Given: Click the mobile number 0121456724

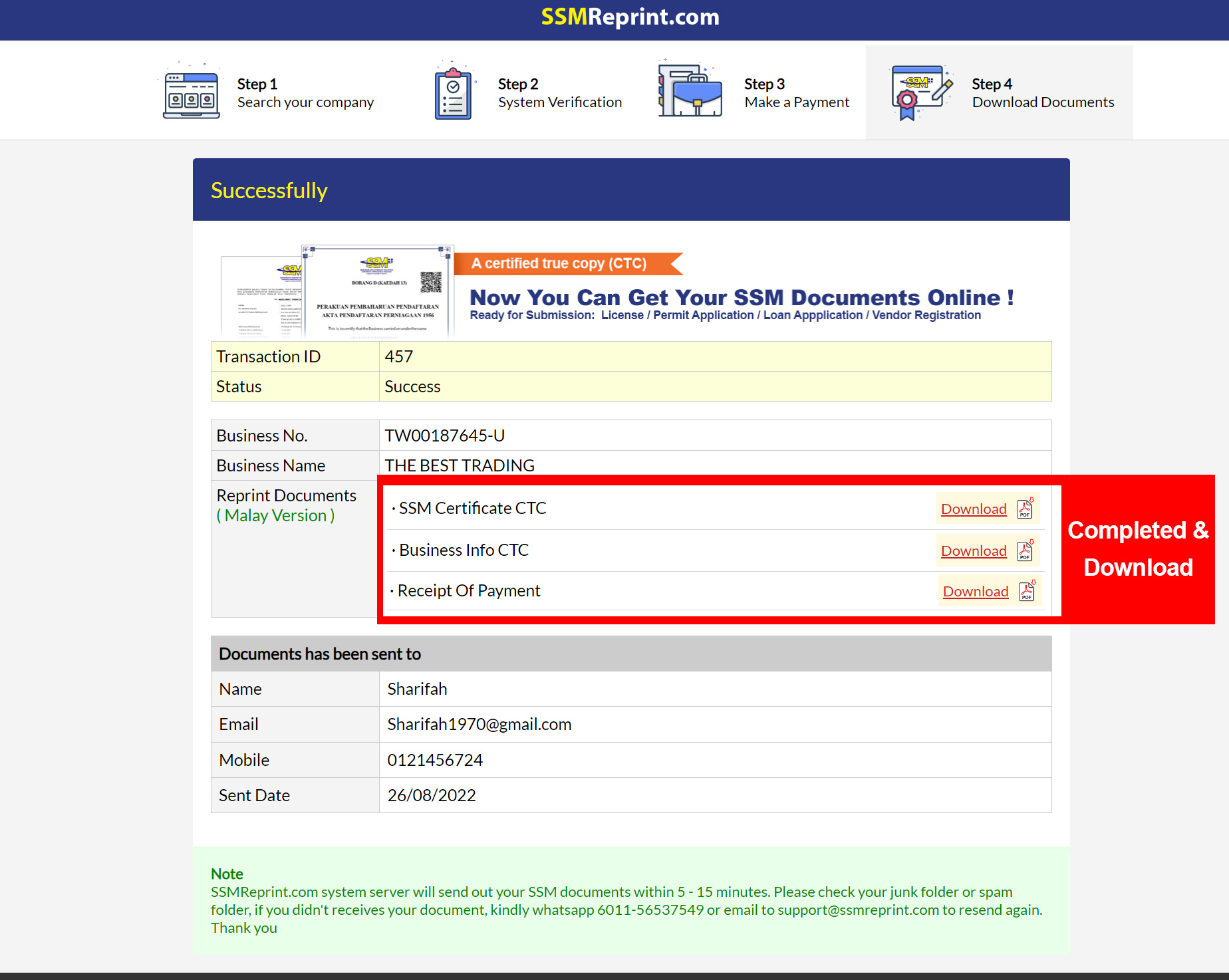Looking at the screenshot, I should click(435, 760).
